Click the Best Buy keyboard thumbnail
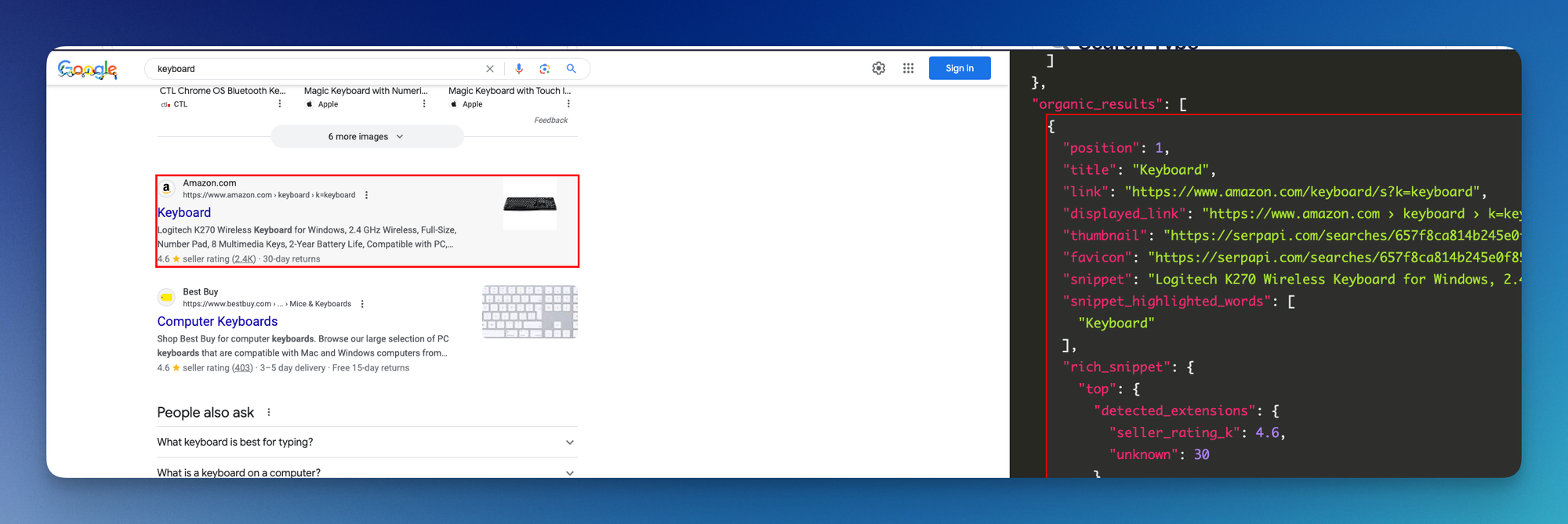1568x524 pixels. [530, 312]
